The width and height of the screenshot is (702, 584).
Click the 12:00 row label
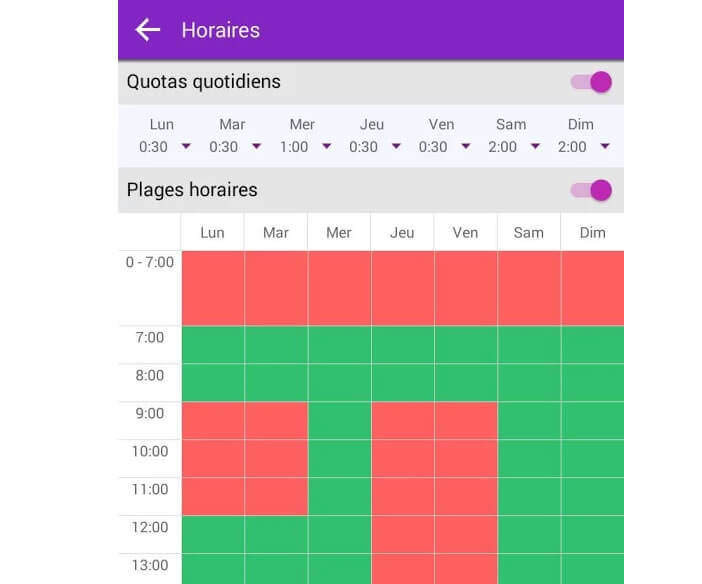[150, 527]
